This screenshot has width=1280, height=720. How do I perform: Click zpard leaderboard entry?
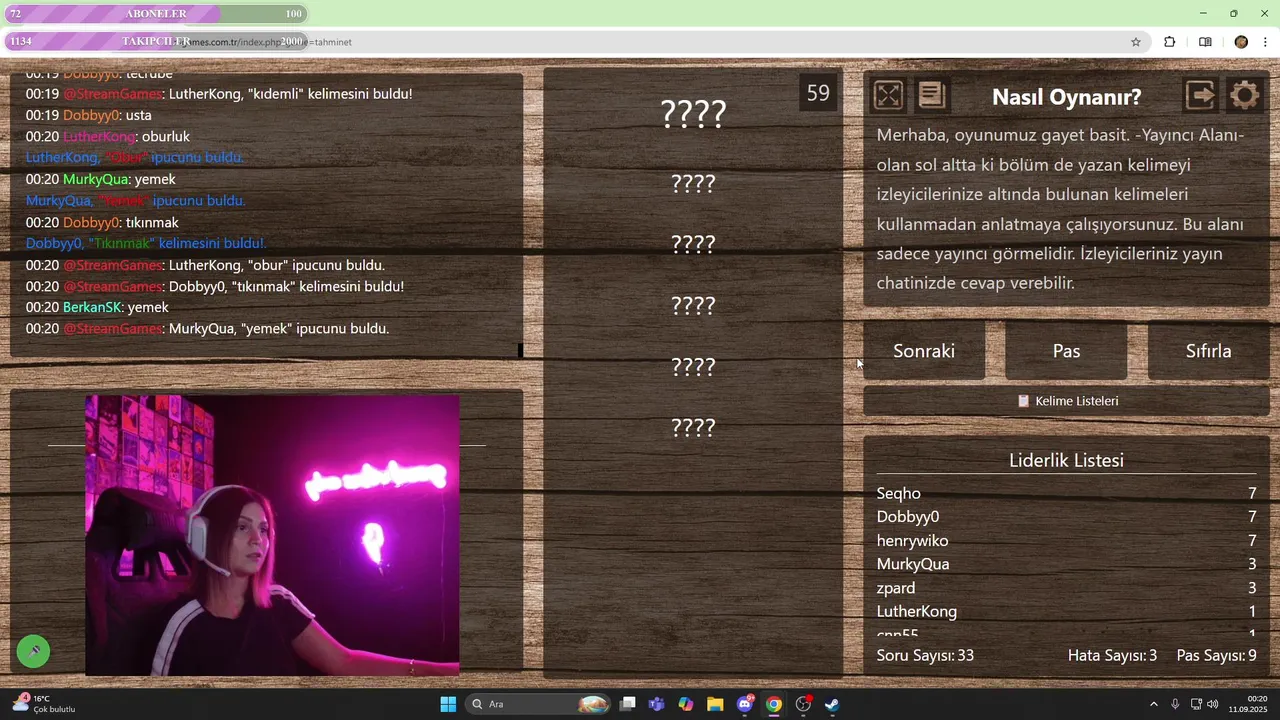point(896,588)
